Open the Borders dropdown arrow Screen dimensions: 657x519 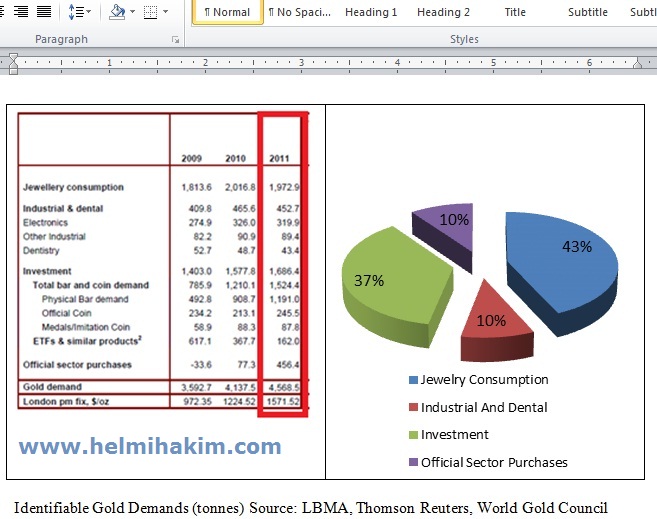pyautogui.click(x=166, y=12)
